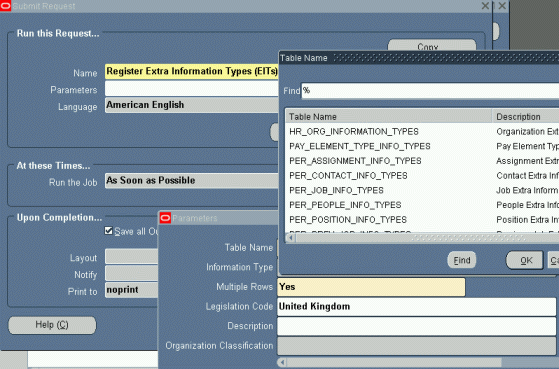Click the Help (C) button

tap(52, 325)
